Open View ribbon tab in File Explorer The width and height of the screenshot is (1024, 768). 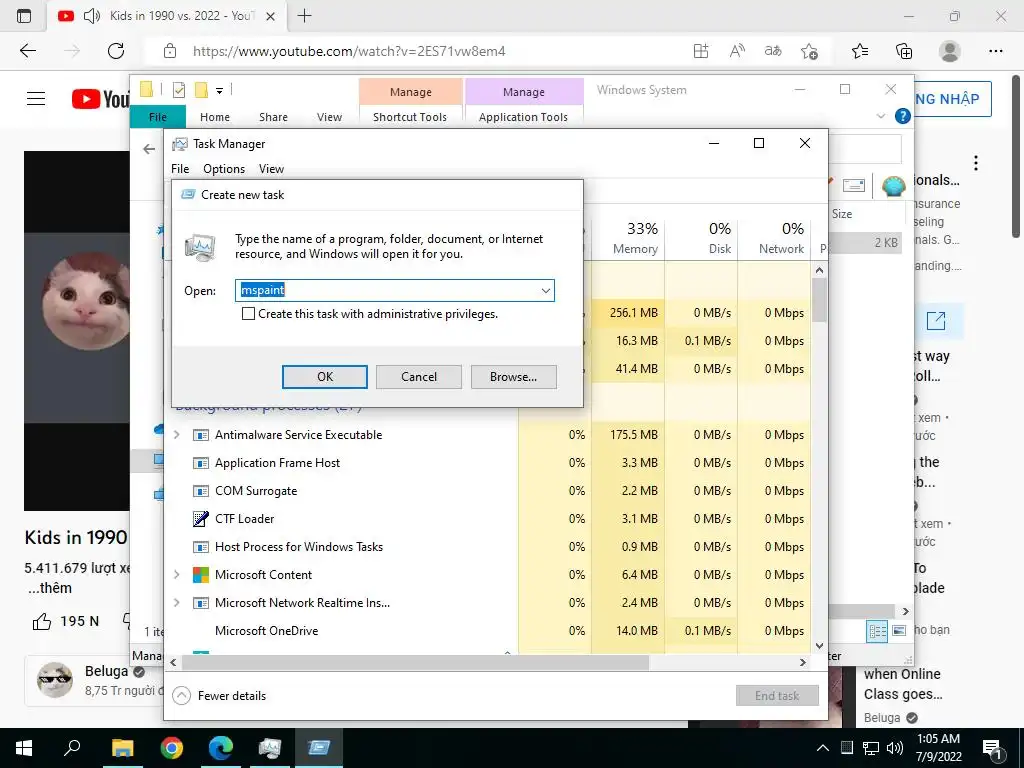[x=329, y=117]
